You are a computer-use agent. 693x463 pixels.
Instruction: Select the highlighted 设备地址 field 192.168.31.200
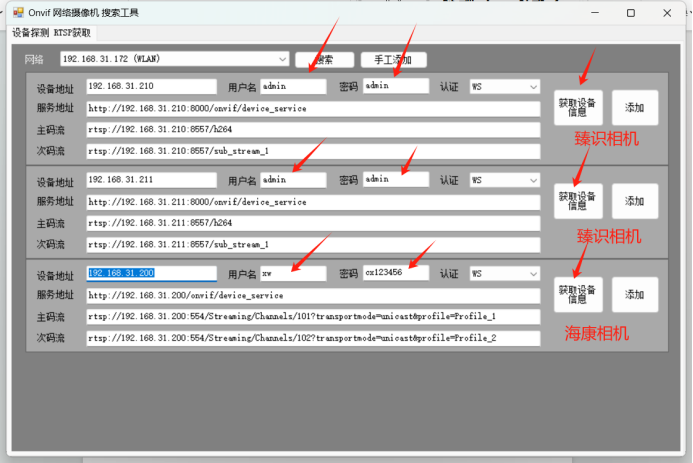(x=152, y=273)
